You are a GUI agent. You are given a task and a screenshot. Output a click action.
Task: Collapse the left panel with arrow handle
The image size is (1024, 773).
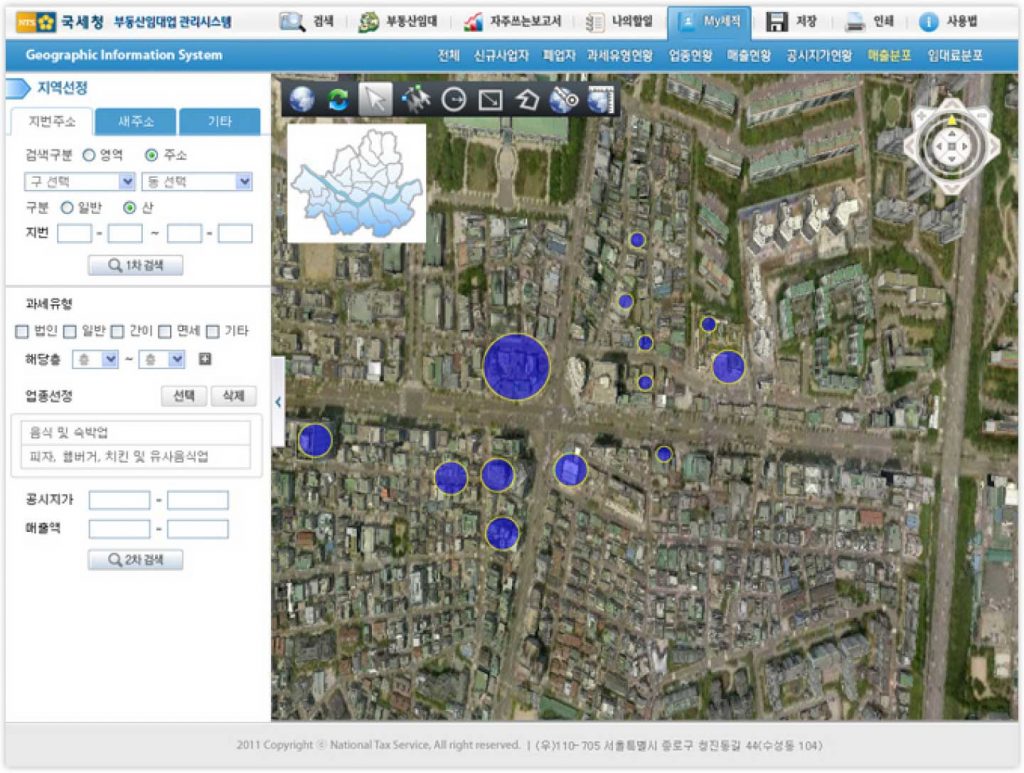[x=277, y=402]
